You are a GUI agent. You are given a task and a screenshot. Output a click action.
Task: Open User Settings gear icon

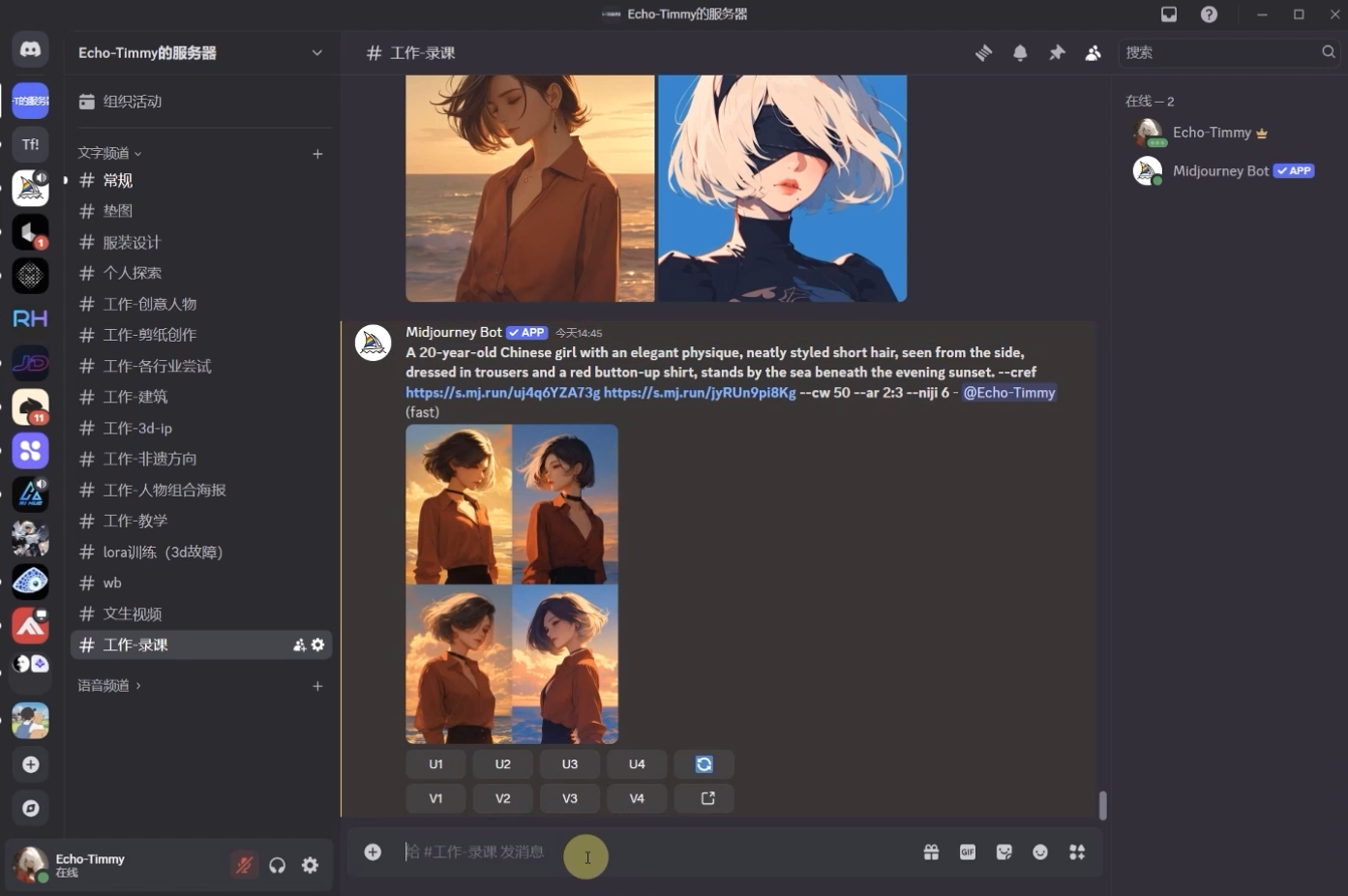coord(311,865)
